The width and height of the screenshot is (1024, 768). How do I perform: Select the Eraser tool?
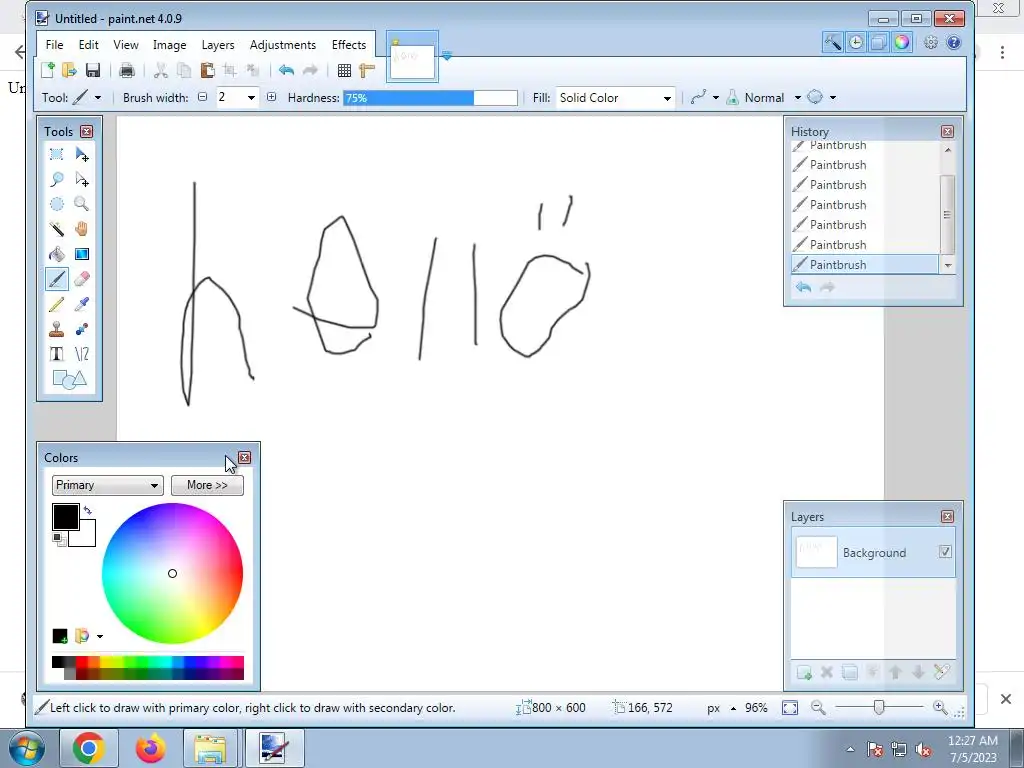coord(82,279)
